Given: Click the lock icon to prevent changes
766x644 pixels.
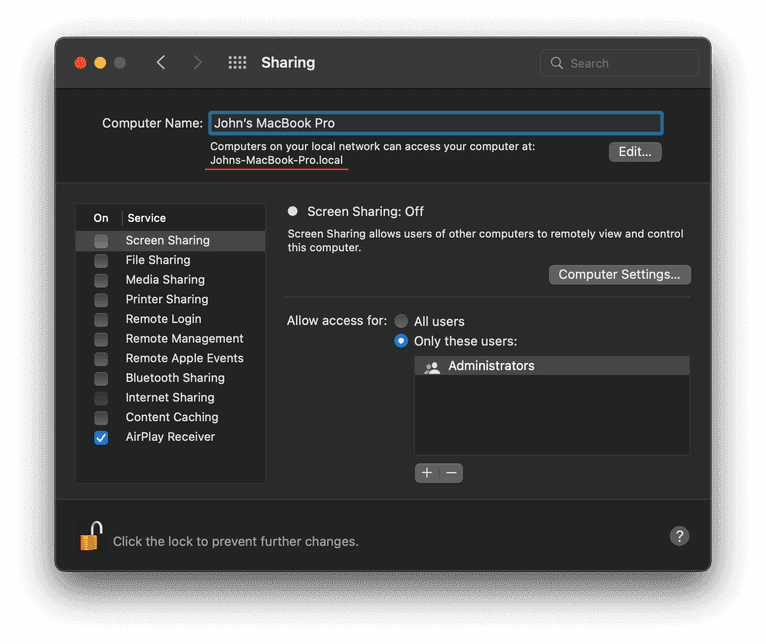Looking at the screenshot, I should (90, 537).
